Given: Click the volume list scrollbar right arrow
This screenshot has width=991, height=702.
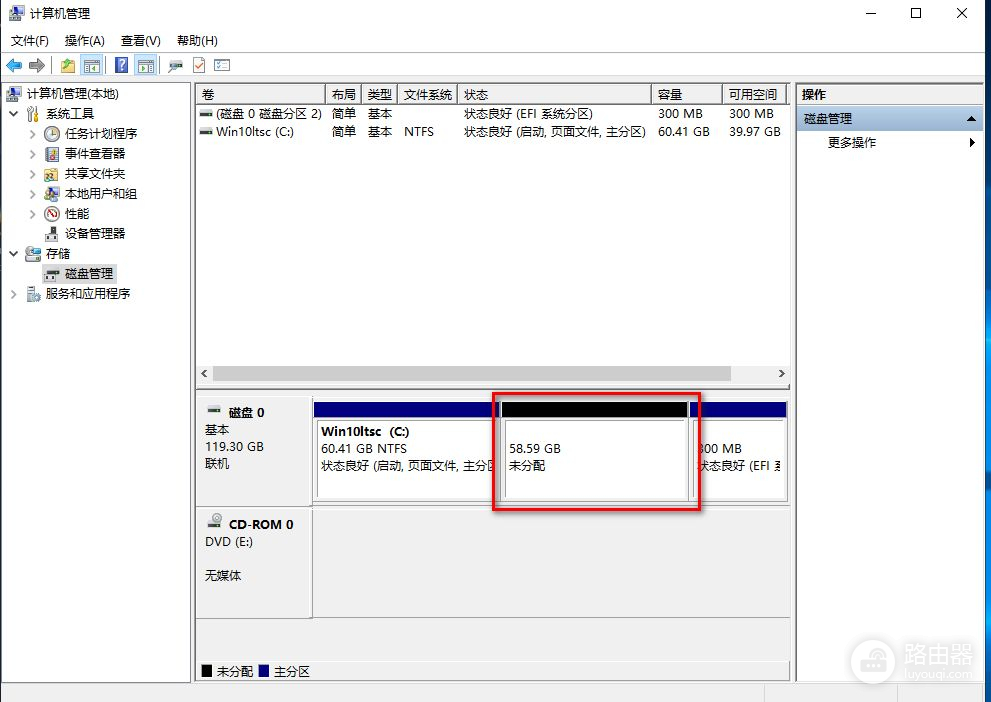Looking at the screenshot, I should (781, 373).
